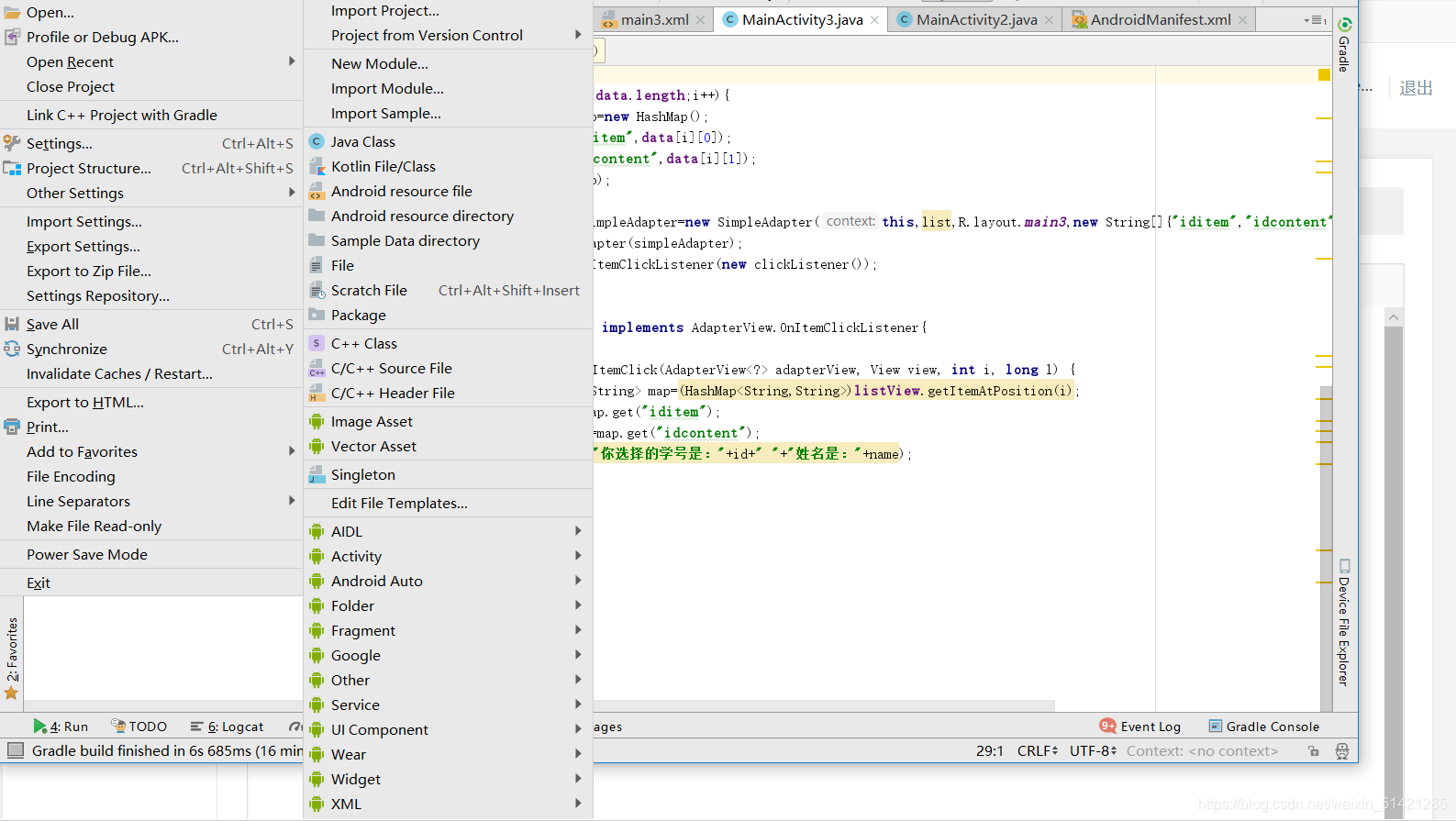Open the CRLF line separator dropdown
The width and height of the screenshot is (1456, 821).
coord(1038,750)
